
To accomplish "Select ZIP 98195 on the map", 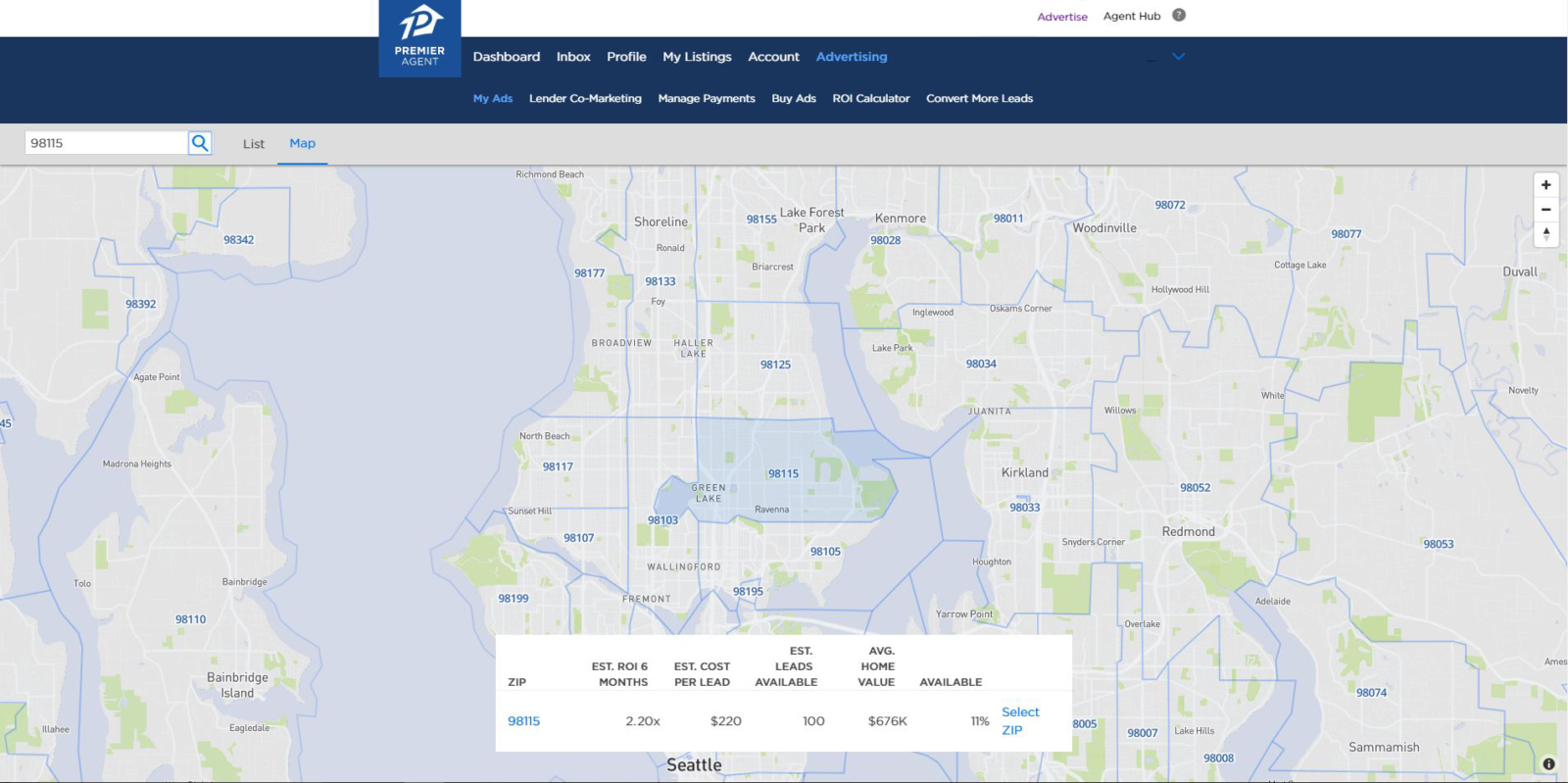I will pos(748,592).
